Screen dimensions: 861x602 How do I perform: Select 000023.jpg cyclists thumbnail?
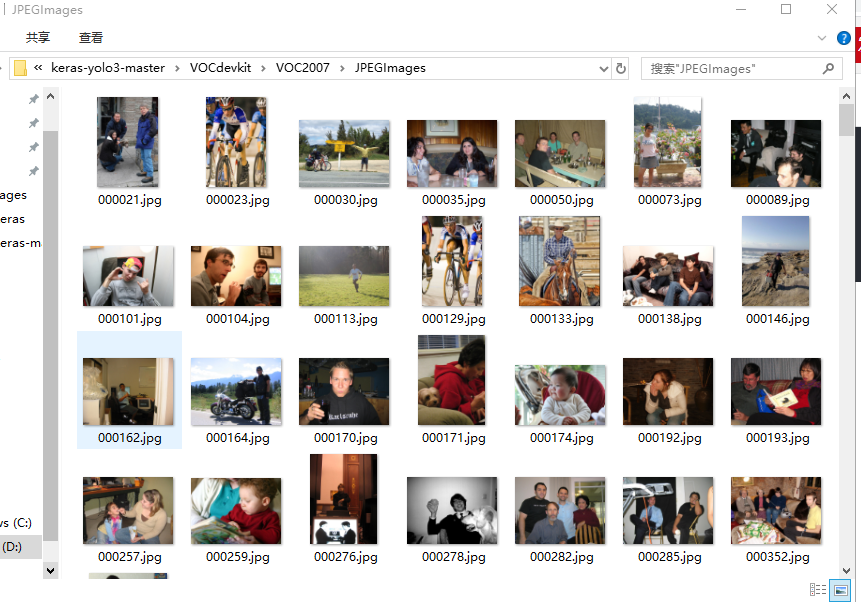click(x=237, y=142)
